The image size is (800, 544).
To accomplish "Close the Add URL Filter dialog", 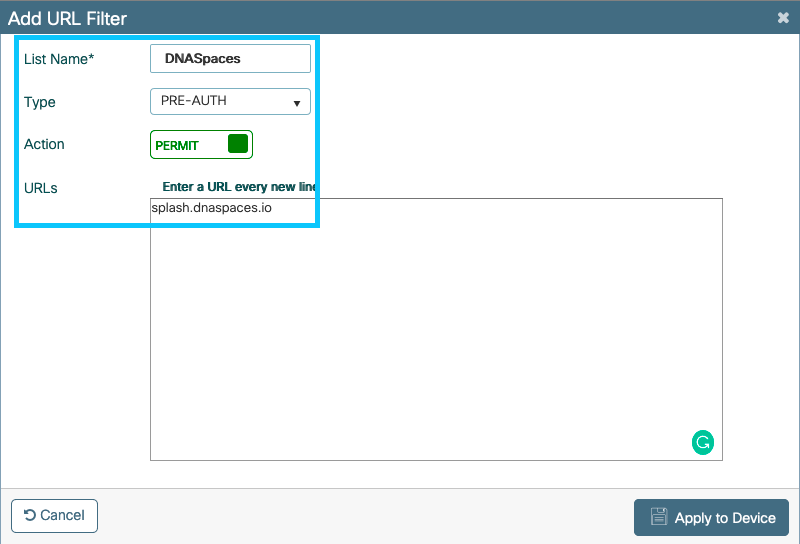I will pyautogui.click(x=783, y=18).
